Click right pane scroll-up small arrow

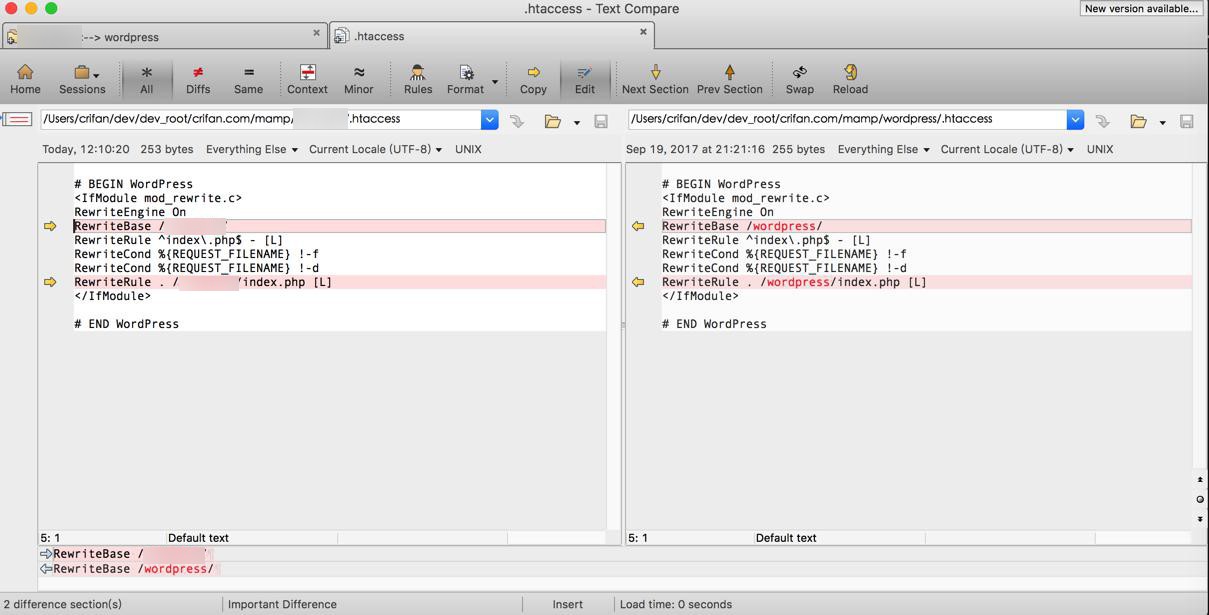(x=1200, y=480)
